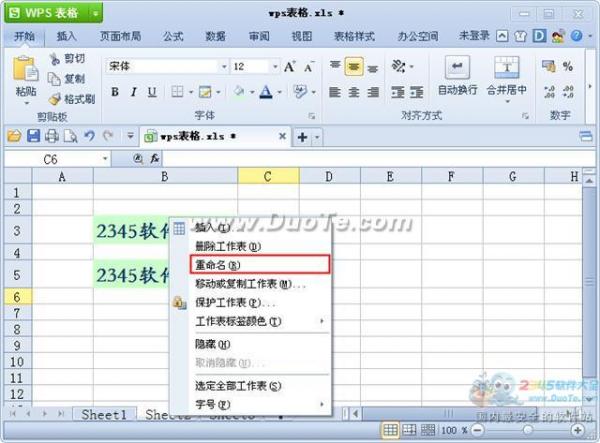The height and width of the screenshot is (443, 600).
Task: Close the wps表格.xls document tab
Action: 282,136
